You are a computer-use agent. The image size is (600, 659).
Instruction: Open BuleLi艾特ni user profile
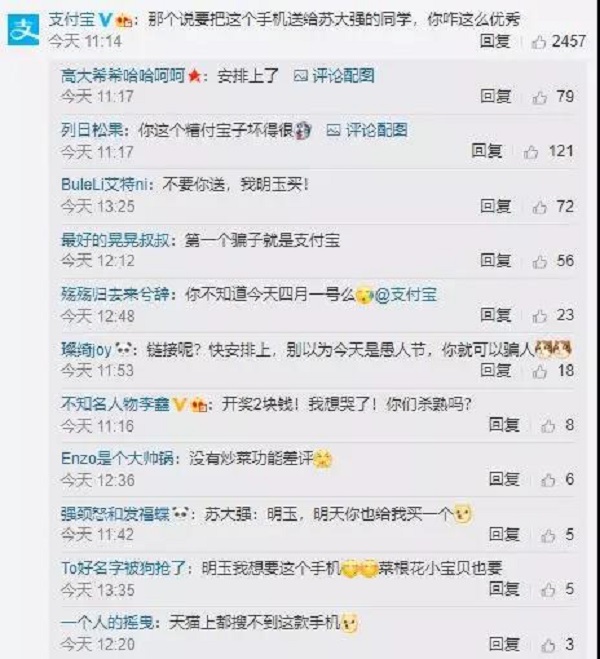click(104, 185)
